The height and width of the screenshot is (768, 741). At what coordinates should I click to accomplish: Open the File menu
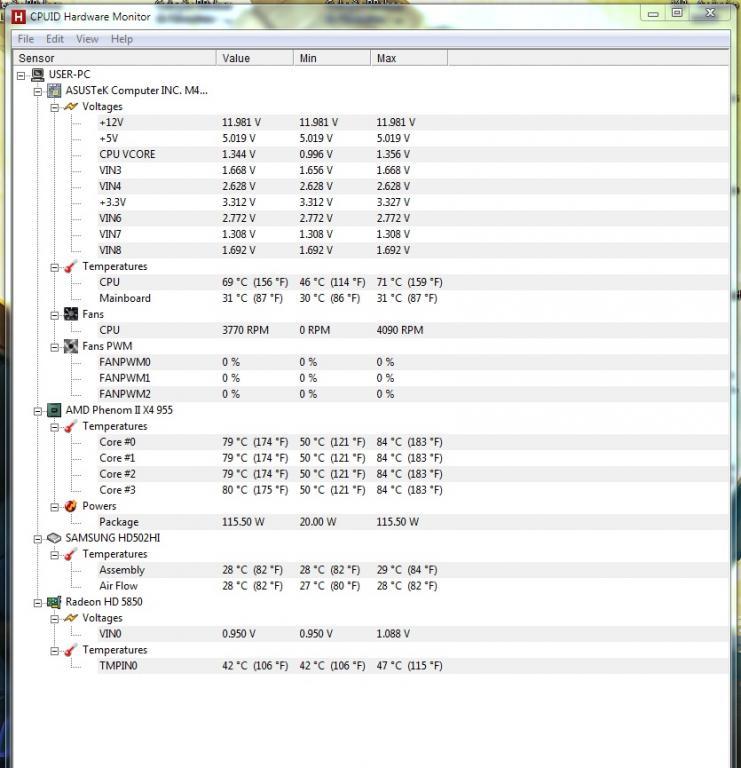coord(25,39)
